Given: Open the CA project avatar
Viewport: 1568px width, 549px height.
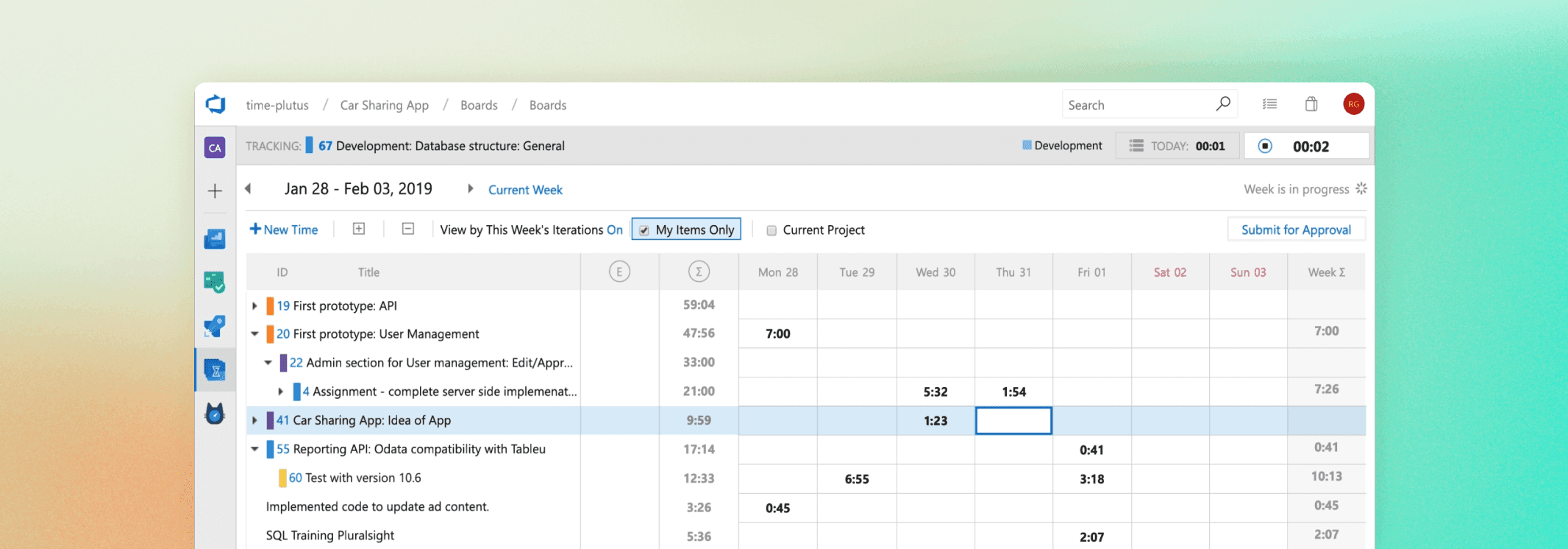Looking at the screenshot, I should click(215, 147).
